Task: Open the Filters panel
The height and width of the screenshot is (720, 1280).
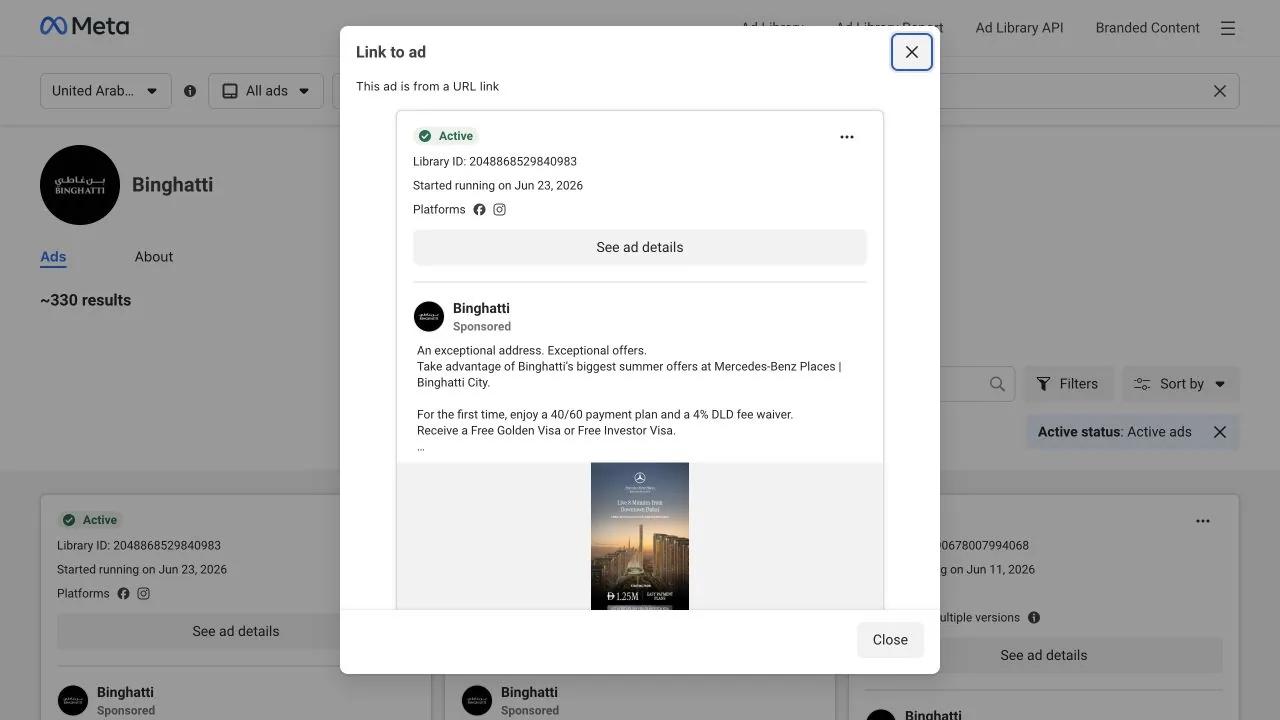Action: [1068, 384]
